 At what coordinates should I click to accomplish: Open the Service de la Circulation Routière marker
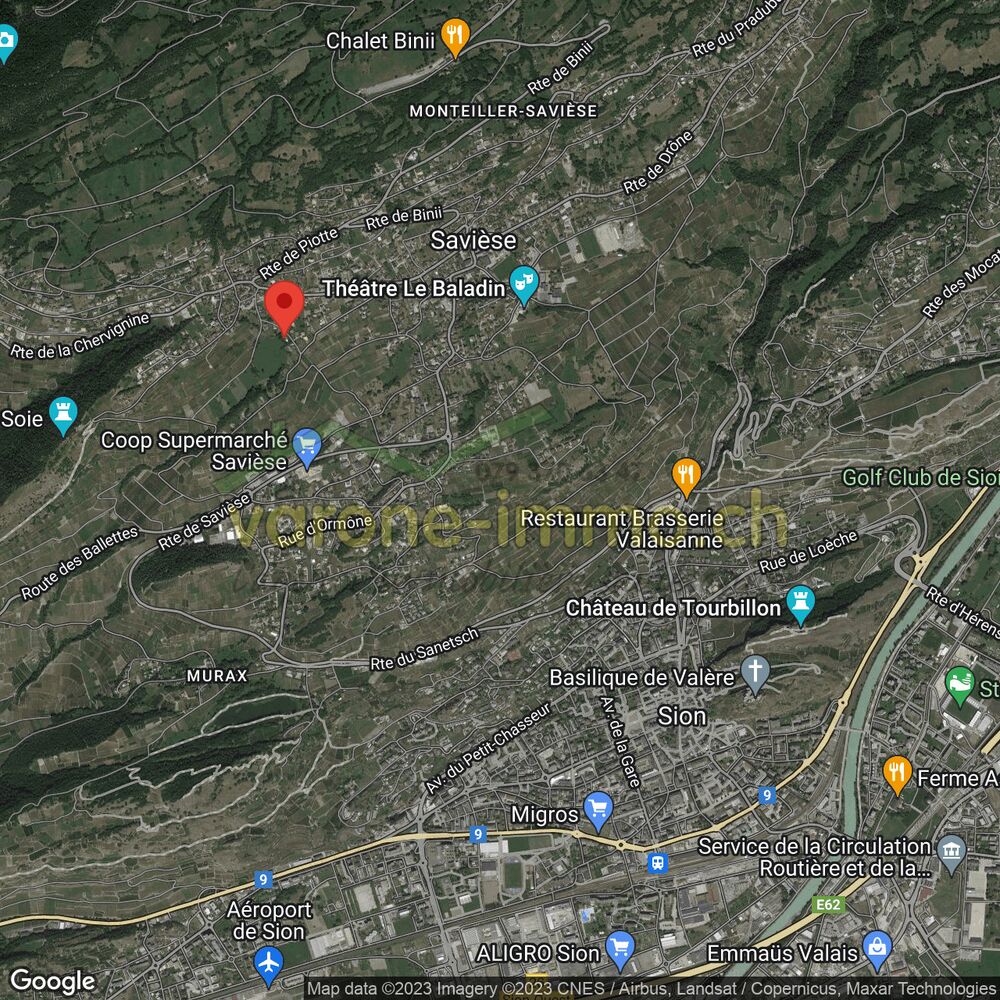[952, 853]
